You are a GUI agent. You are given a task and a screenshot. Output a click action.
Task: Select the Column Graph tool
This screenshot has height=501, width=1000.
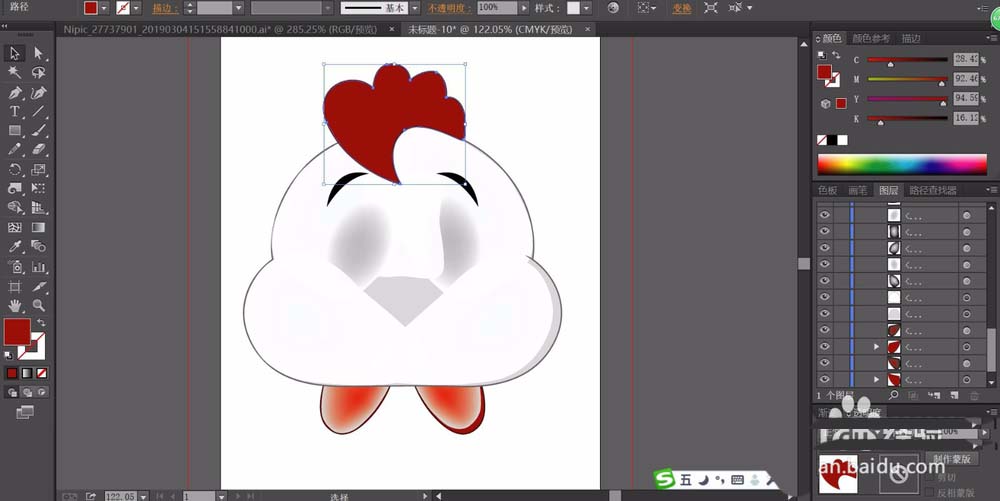tap(38, 266)
